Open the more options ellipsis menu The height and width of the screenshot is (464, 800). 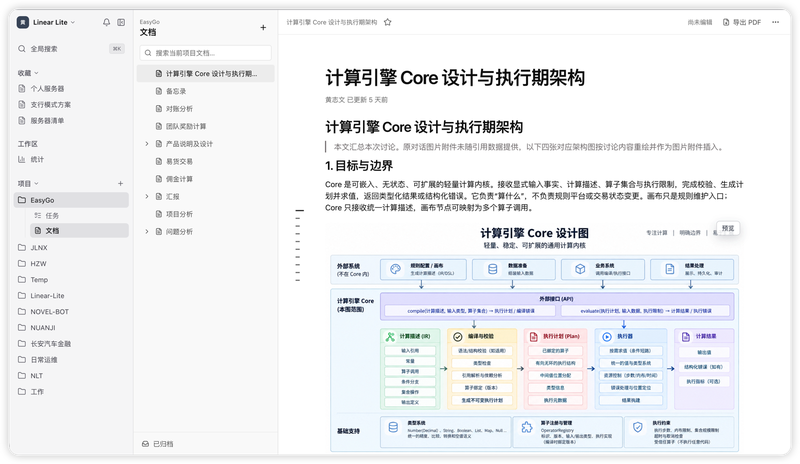(x=776, y=22)
